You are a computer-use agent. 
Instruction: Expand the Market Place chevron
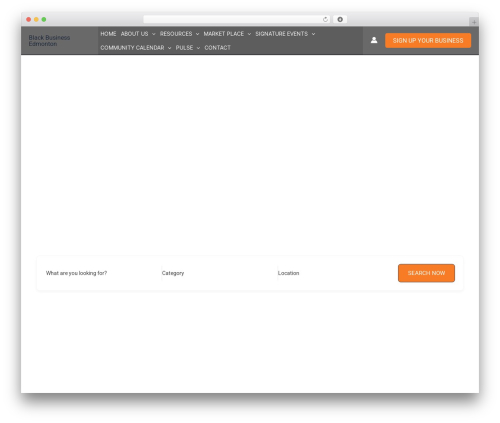(249, 34)
